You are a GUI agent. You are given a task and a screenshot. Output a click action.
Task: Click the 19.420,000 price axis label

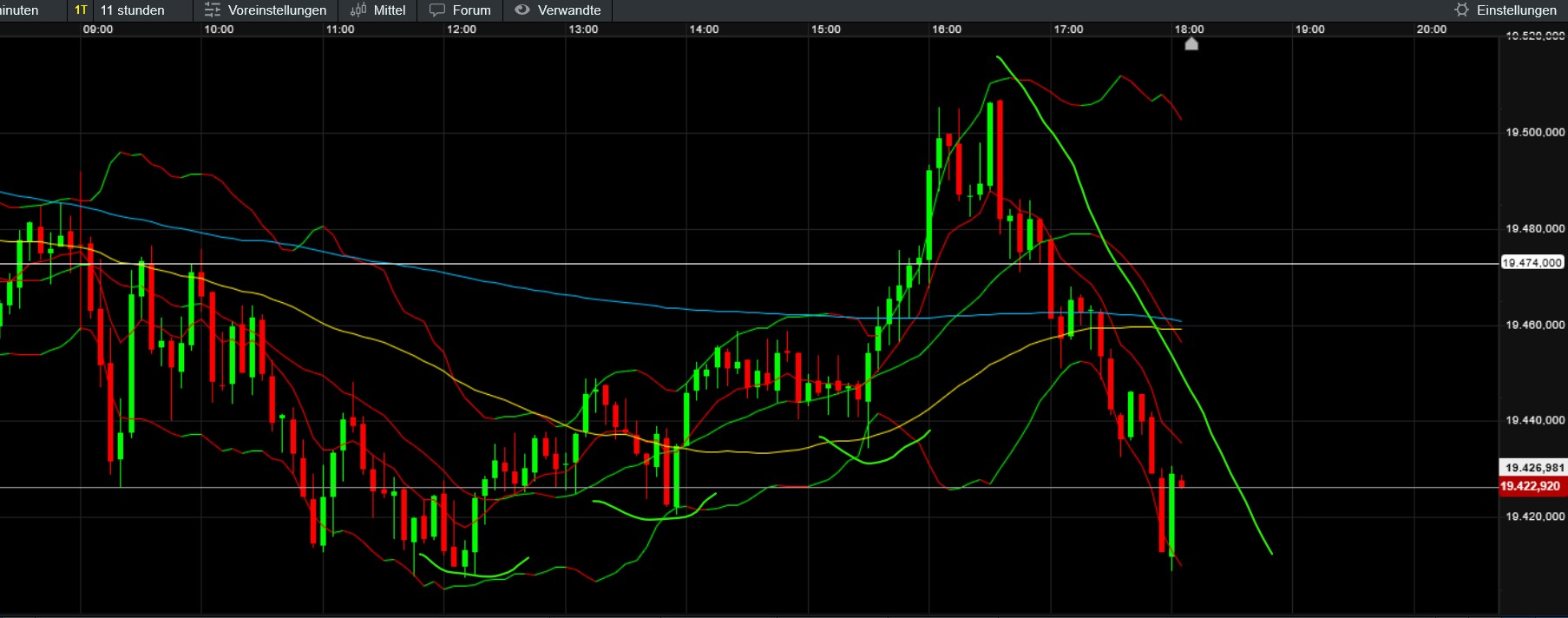(x=1535, y=516)
